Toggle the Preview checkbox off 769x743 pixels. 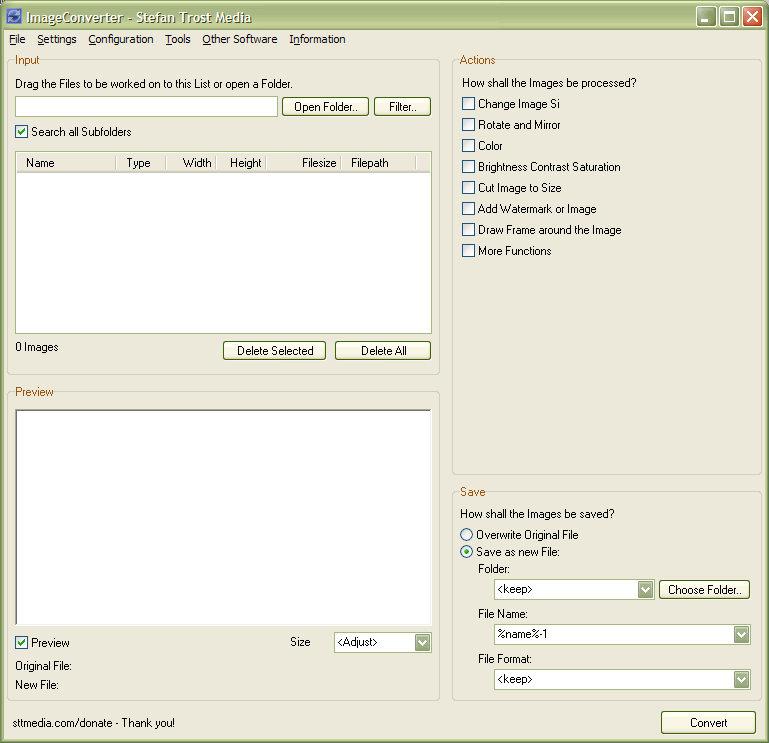22,643
